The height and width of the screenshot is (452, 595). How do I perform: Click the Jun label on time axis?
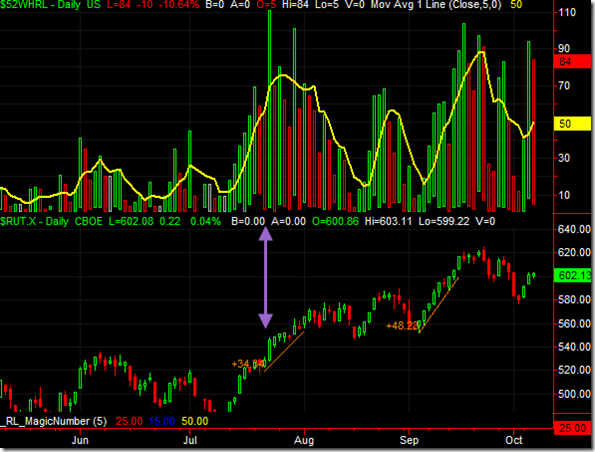(x=80, y=440)
